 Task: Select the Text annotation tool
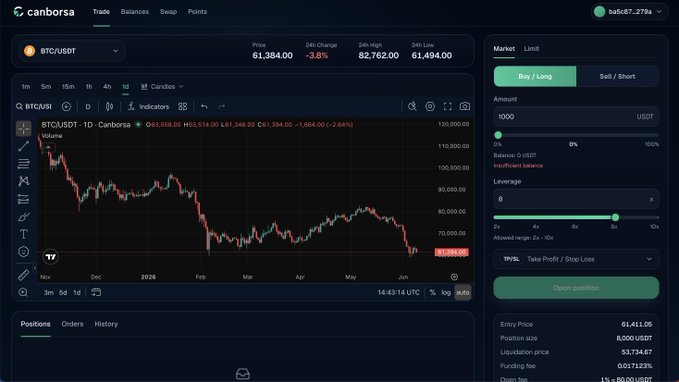(23, 234)
